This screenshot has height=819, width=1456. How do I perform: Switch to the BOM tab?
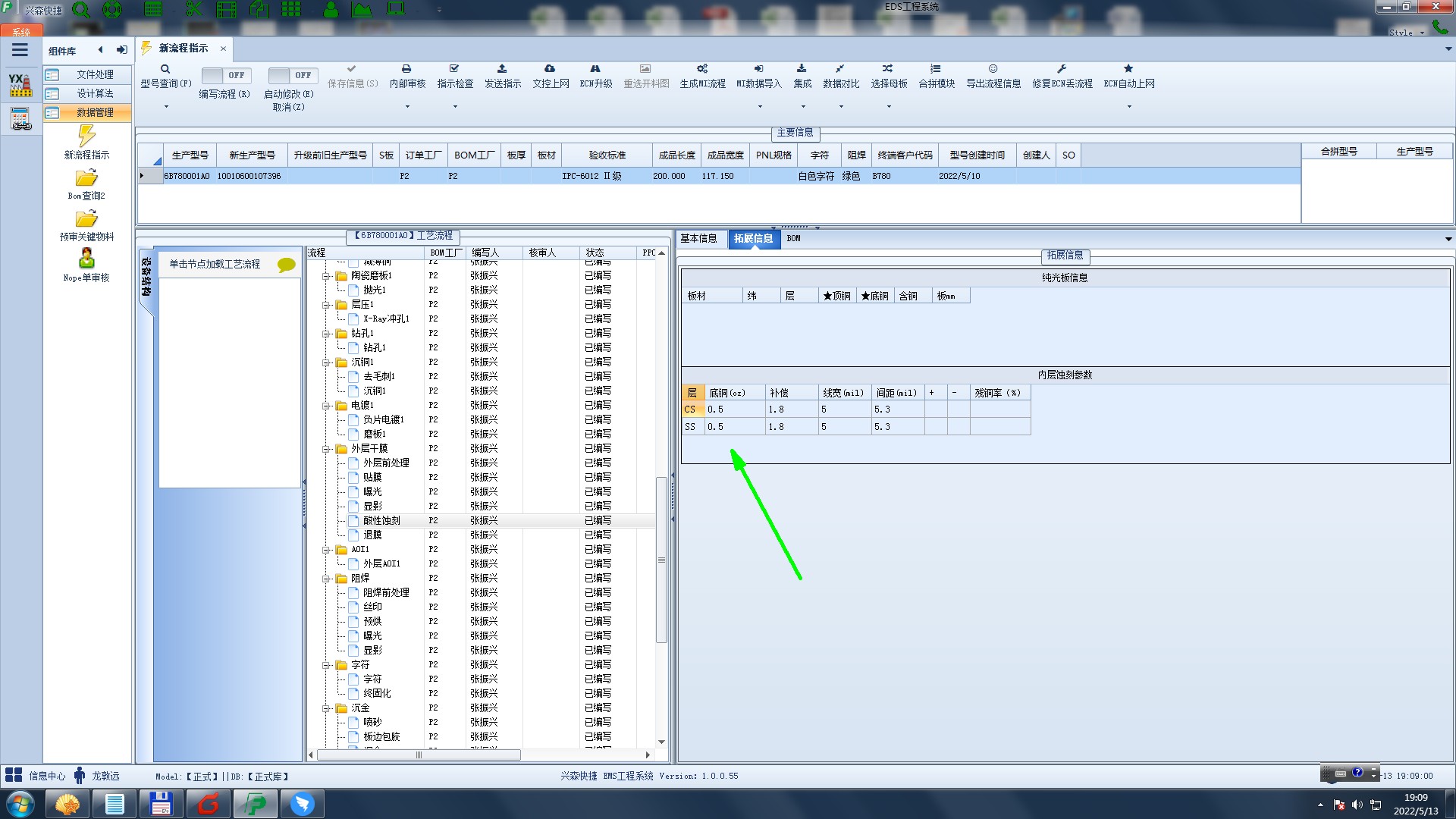point(793,238)
